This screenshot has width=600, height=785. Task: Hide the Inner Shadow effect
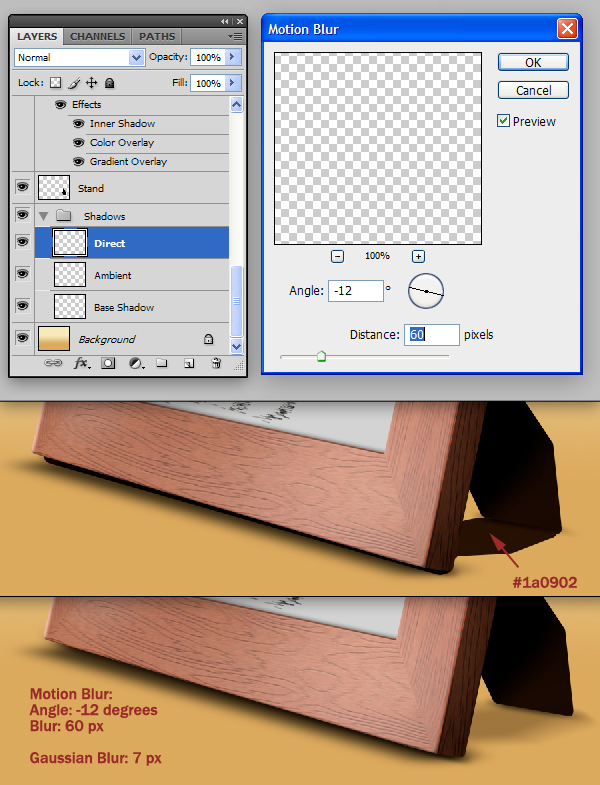(x=78, y=124)
